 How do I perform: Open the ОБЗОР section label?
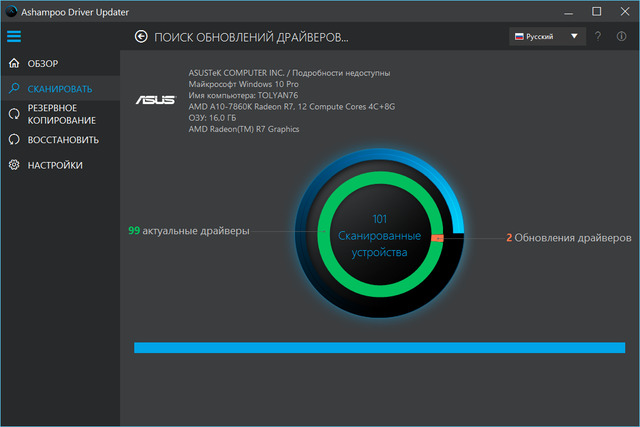(45, 63)
